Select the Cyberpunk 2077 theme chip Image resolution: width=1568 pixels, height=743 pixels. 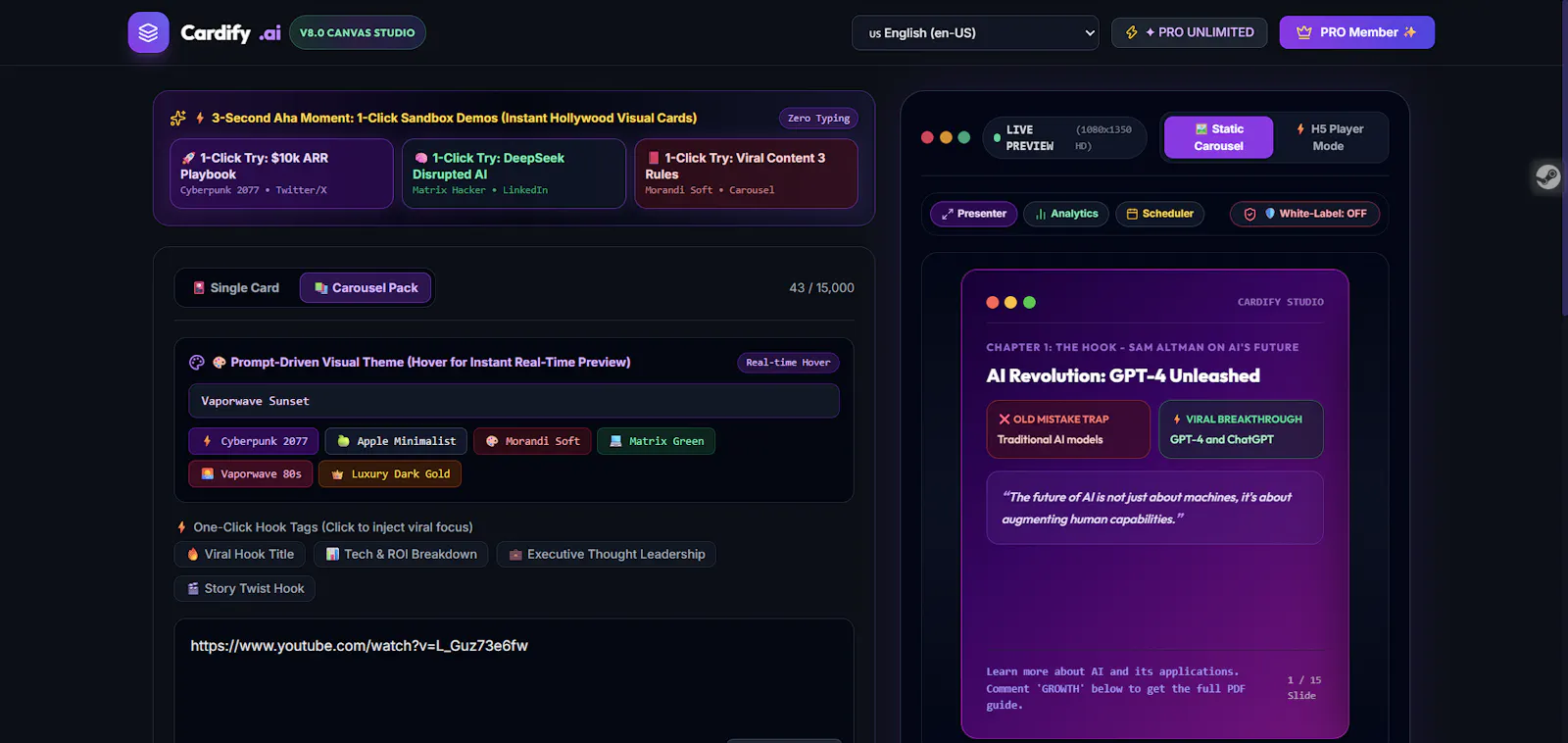[253, 441]
